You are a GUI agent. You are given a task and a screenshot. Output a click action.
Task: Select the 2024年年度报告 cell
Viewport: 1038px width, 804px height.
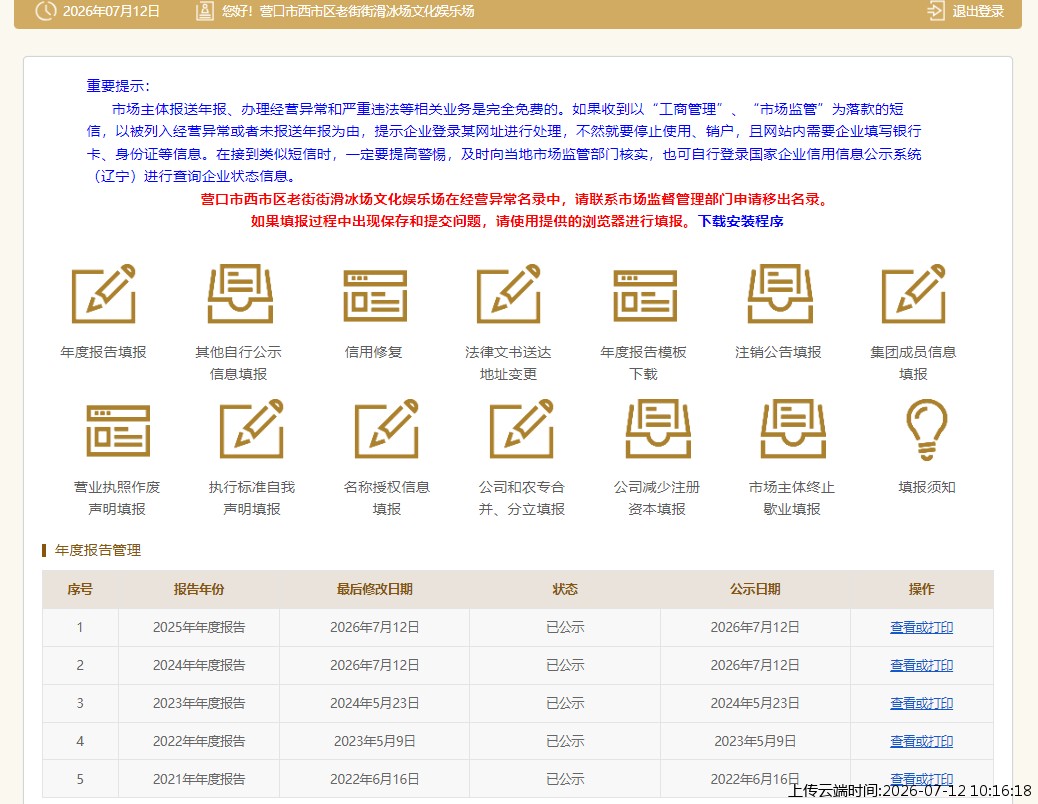point(199,665)
